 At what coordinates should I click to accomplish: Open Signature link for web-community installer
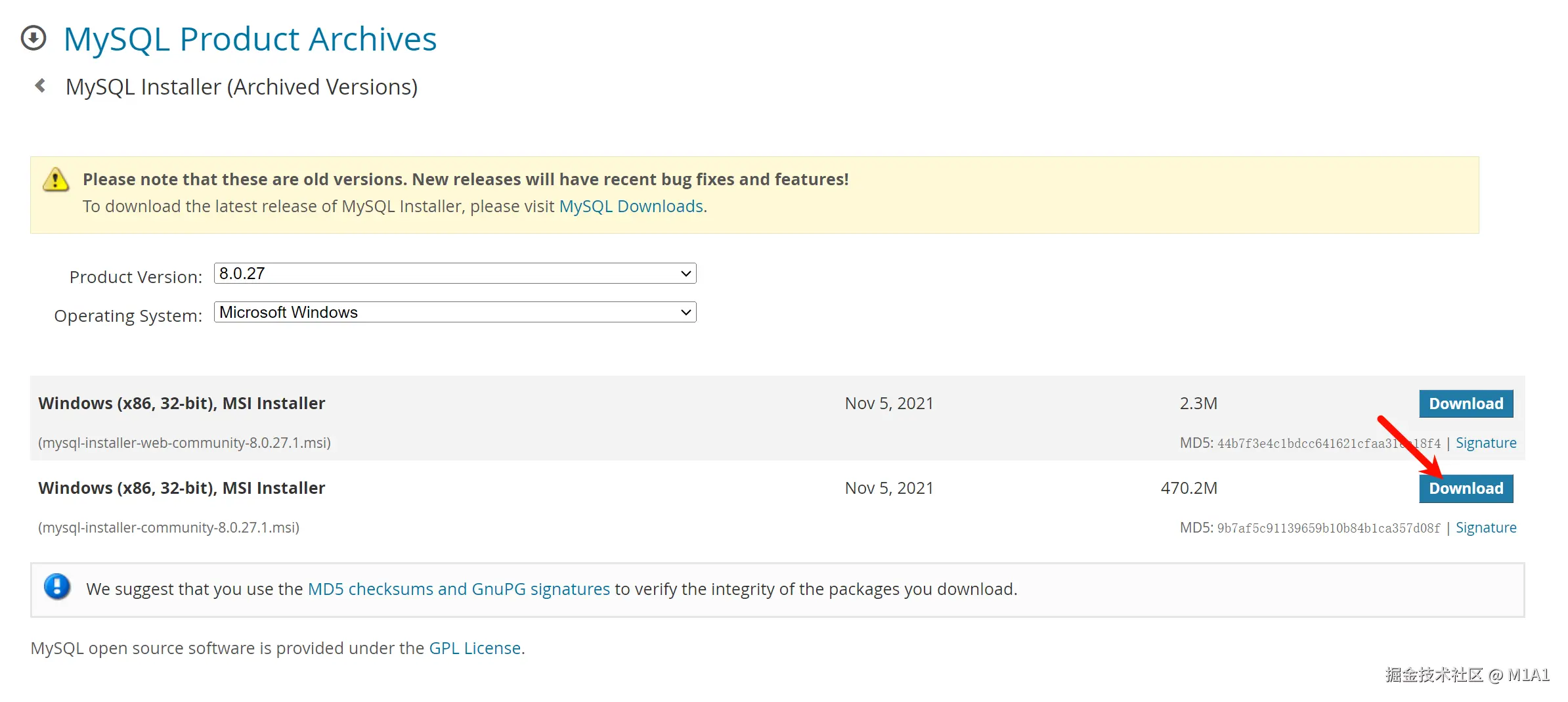point(1485,443)
